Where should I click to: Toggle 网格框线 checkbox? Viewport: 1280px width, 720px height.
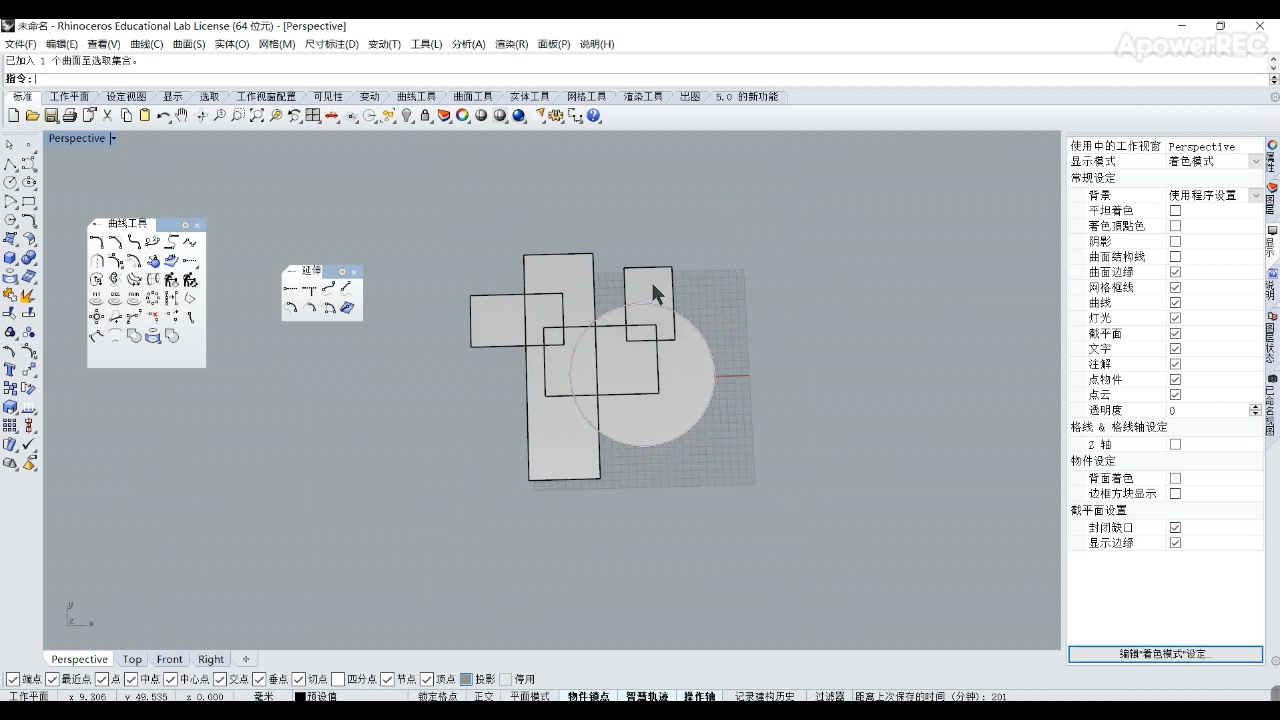coord(1175,287)
